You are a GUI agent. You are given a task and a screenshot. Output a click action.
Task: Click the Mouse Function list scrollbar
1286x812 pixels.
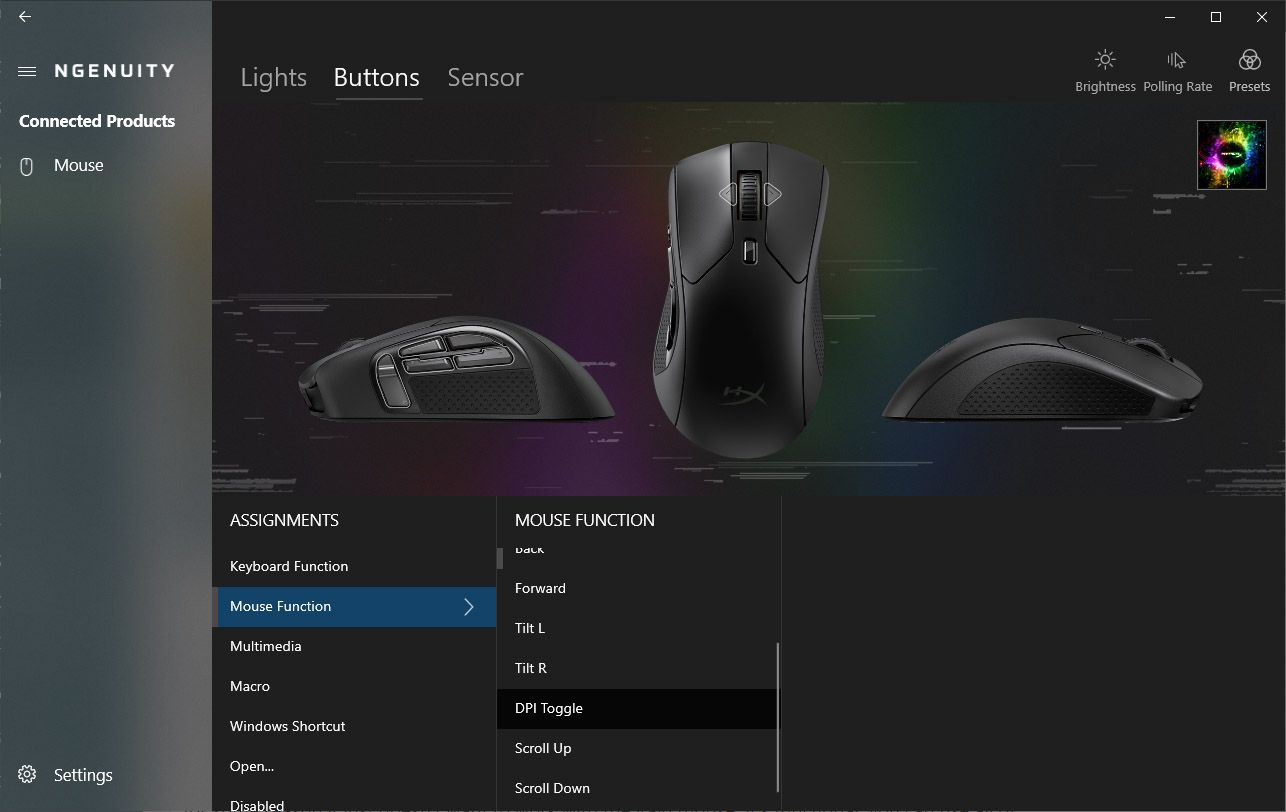coord(777,718)
